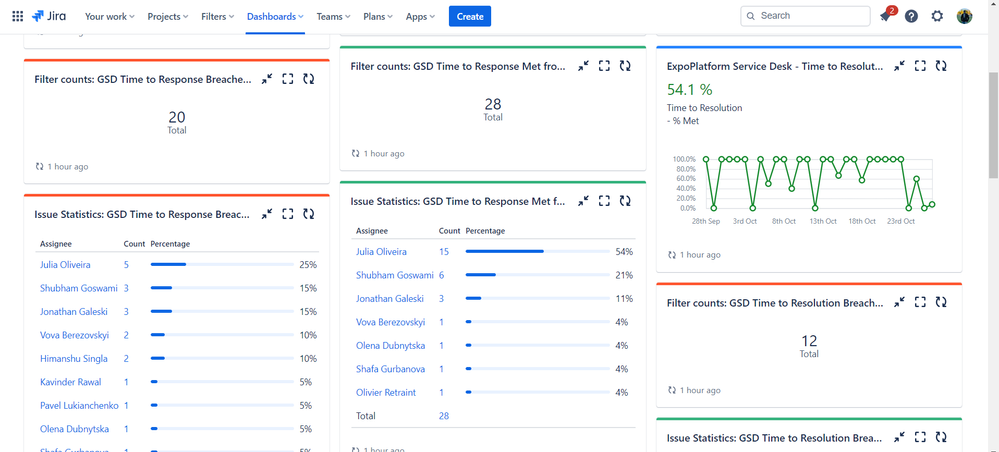Expand the Dashboards menu
This screenshot has height=452, width=999.
point(275,17)
